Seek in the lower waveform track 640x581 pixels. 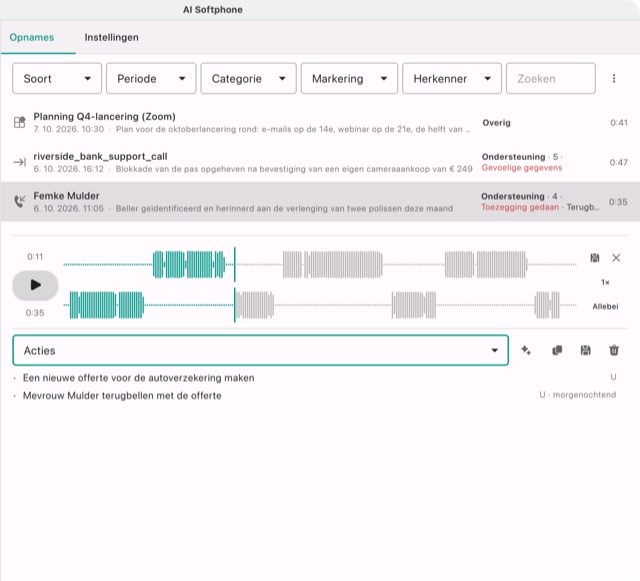(320, 305)
